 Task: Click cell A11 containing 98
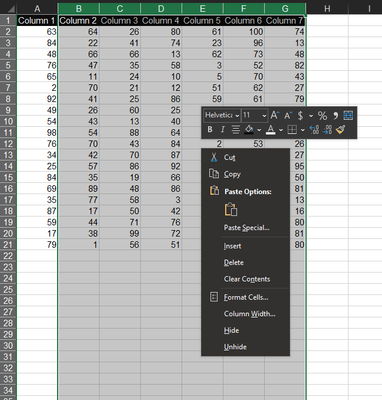click(x=37, y=133)
